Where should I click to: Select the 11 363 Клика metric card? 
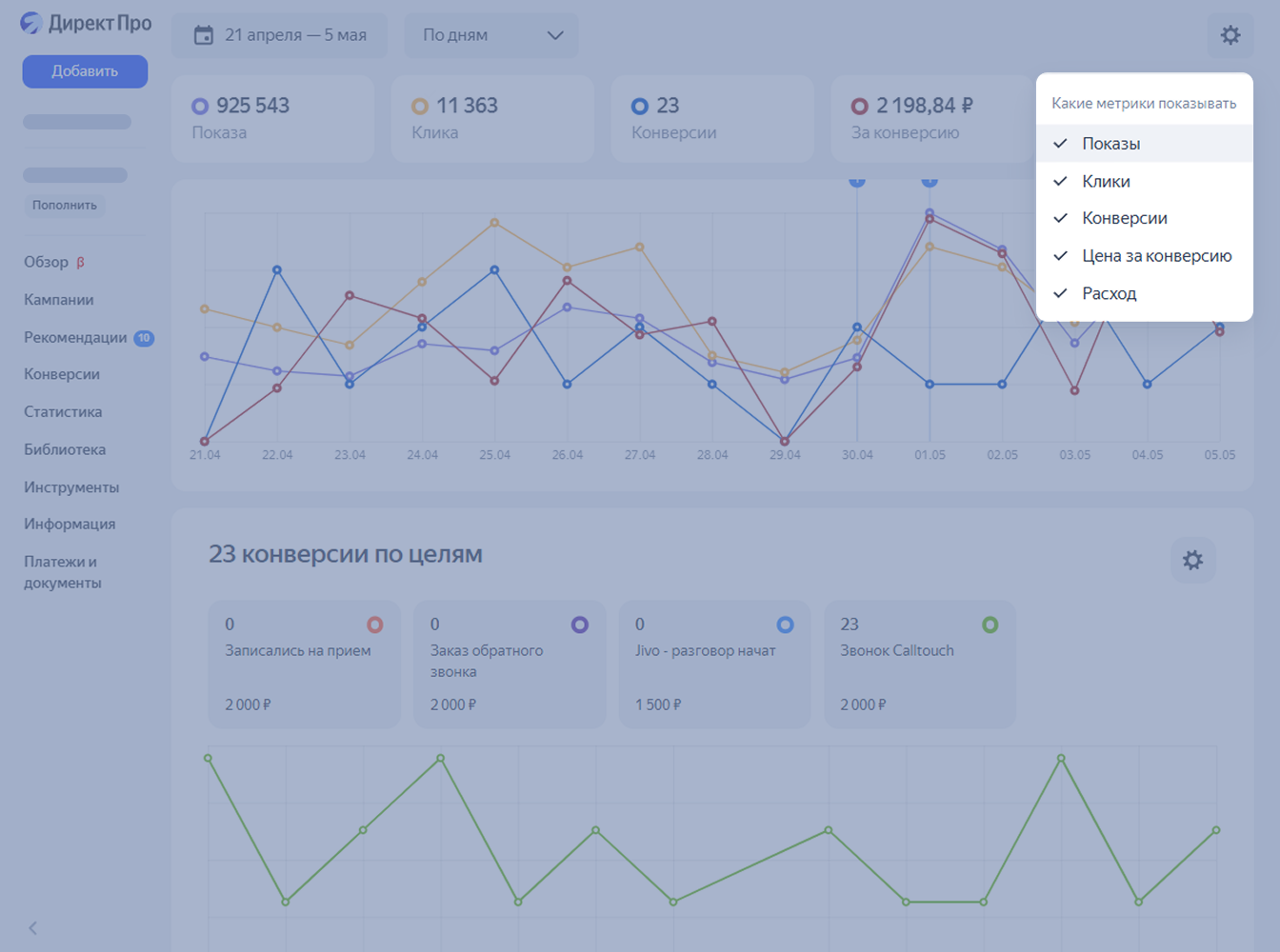[x=492, y=119]
